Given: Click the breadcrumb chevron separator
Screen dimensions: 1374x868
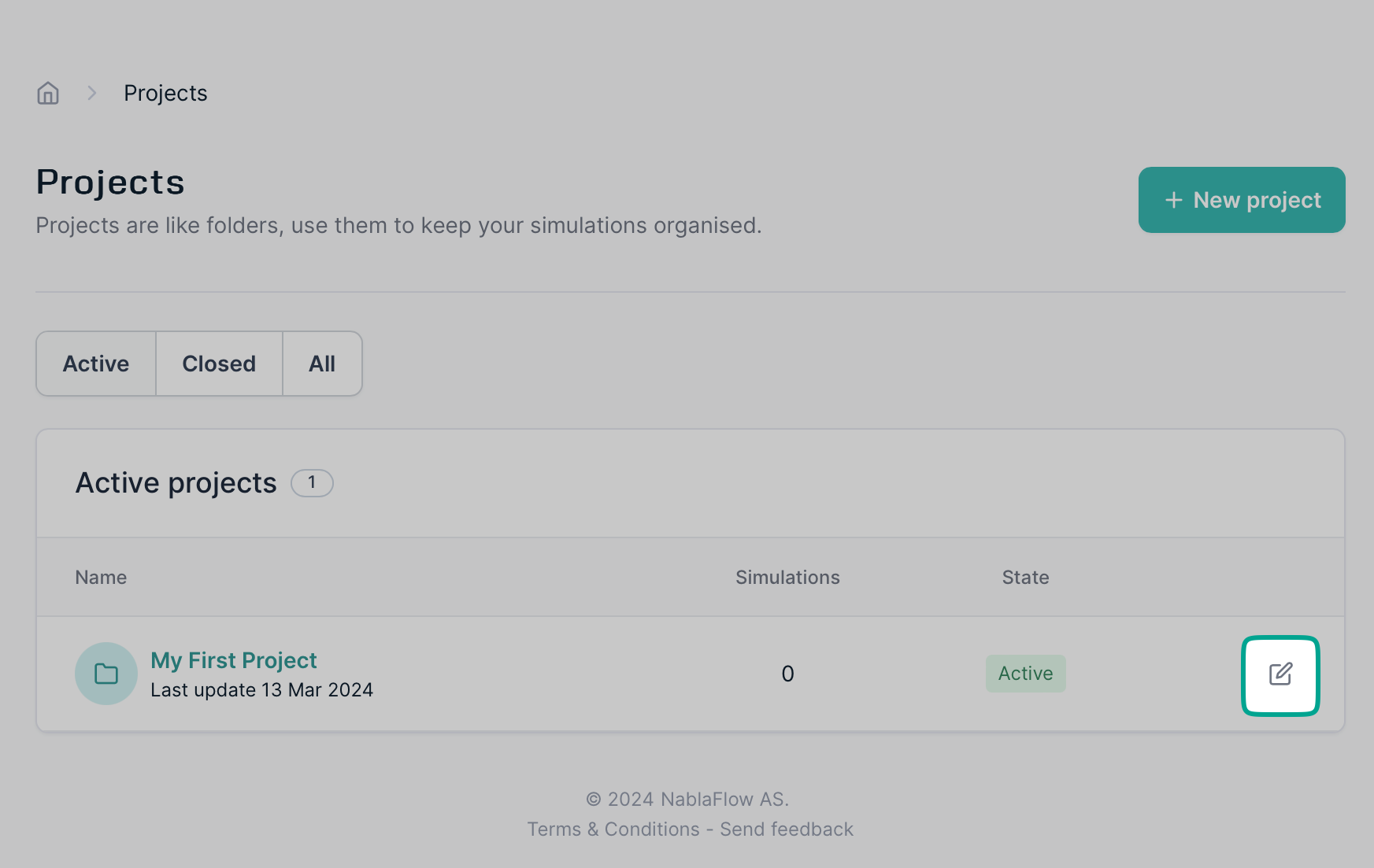Looking at the screenshot, I should click(x=92, y=94).
